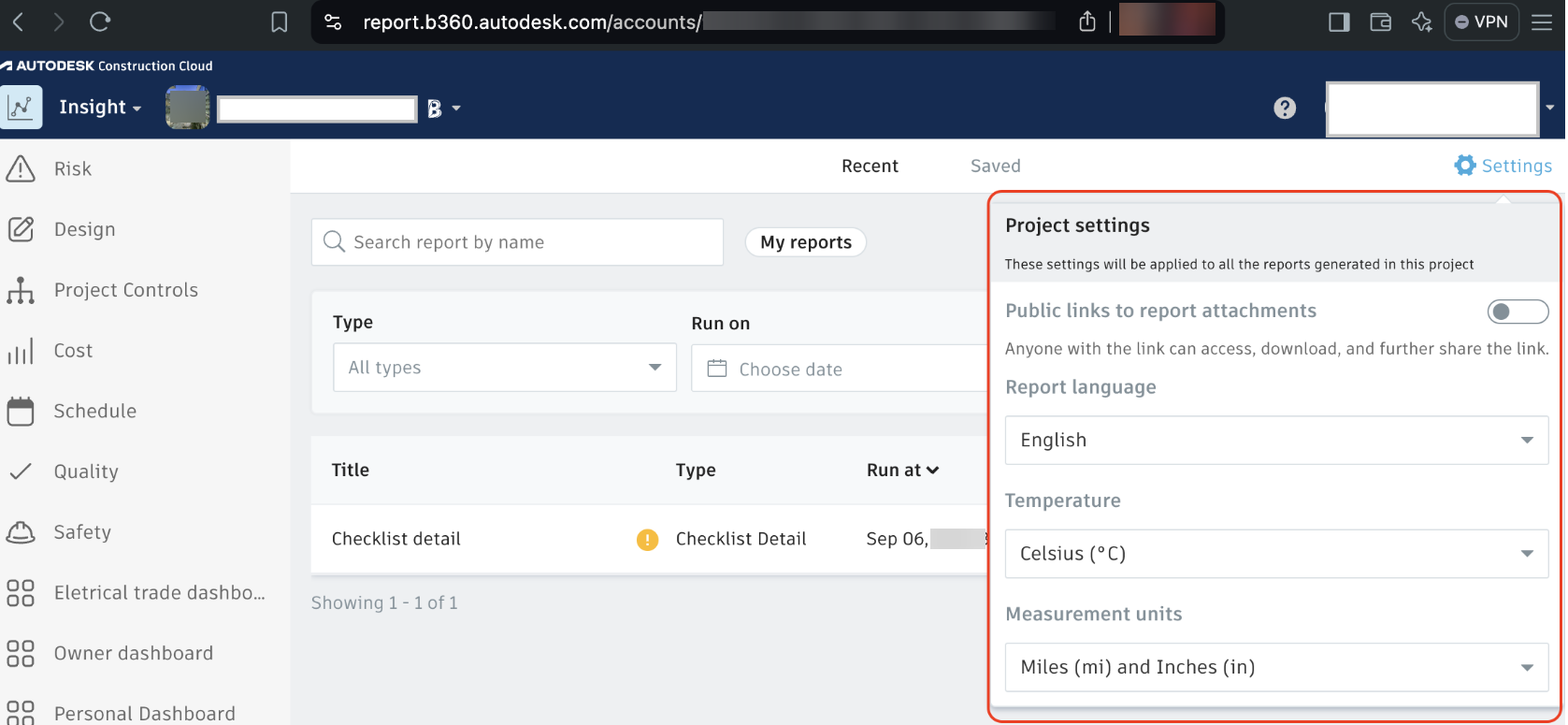
Task: Toggle the browser sidebar panel icon
Action: point(1339,22)
